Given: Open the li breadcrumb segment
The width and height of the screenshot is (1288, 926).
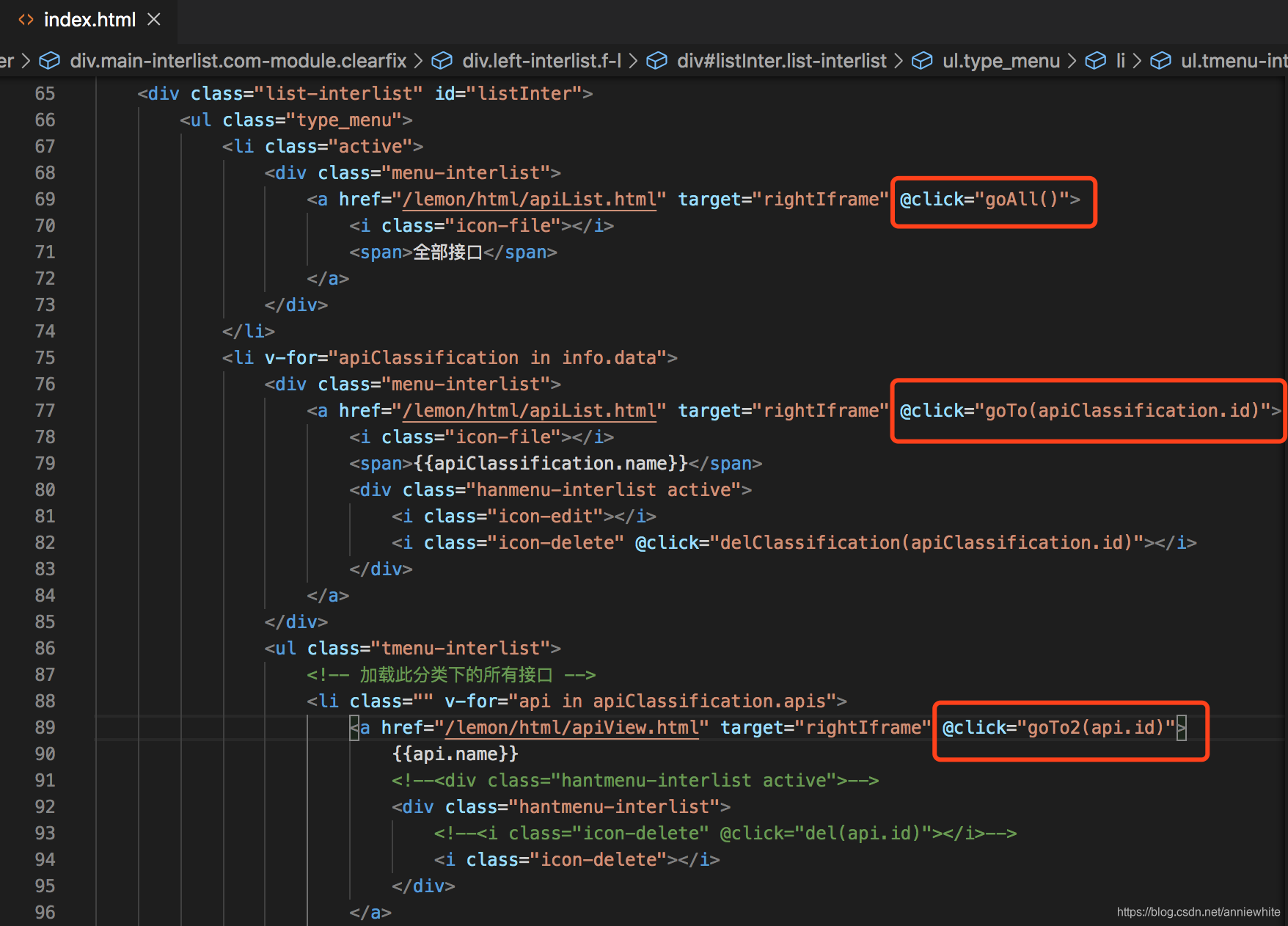Looking at the screenshot, I should 1120,60.
